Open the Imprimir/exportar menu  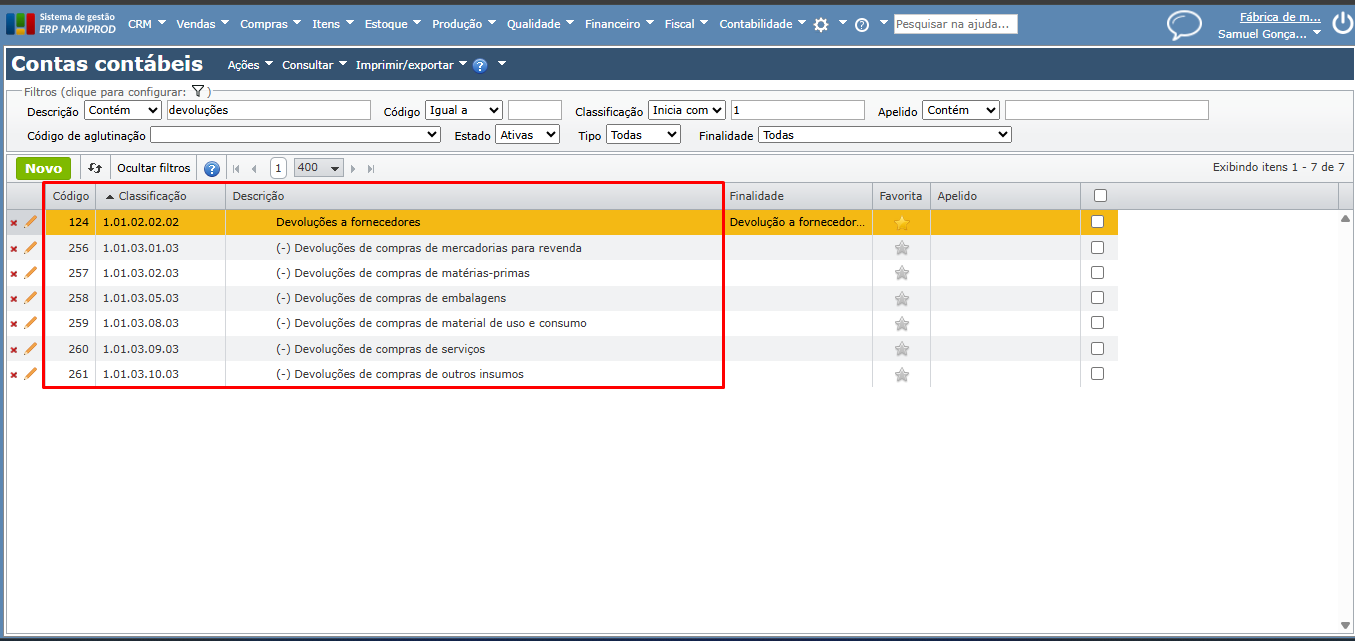411,65
